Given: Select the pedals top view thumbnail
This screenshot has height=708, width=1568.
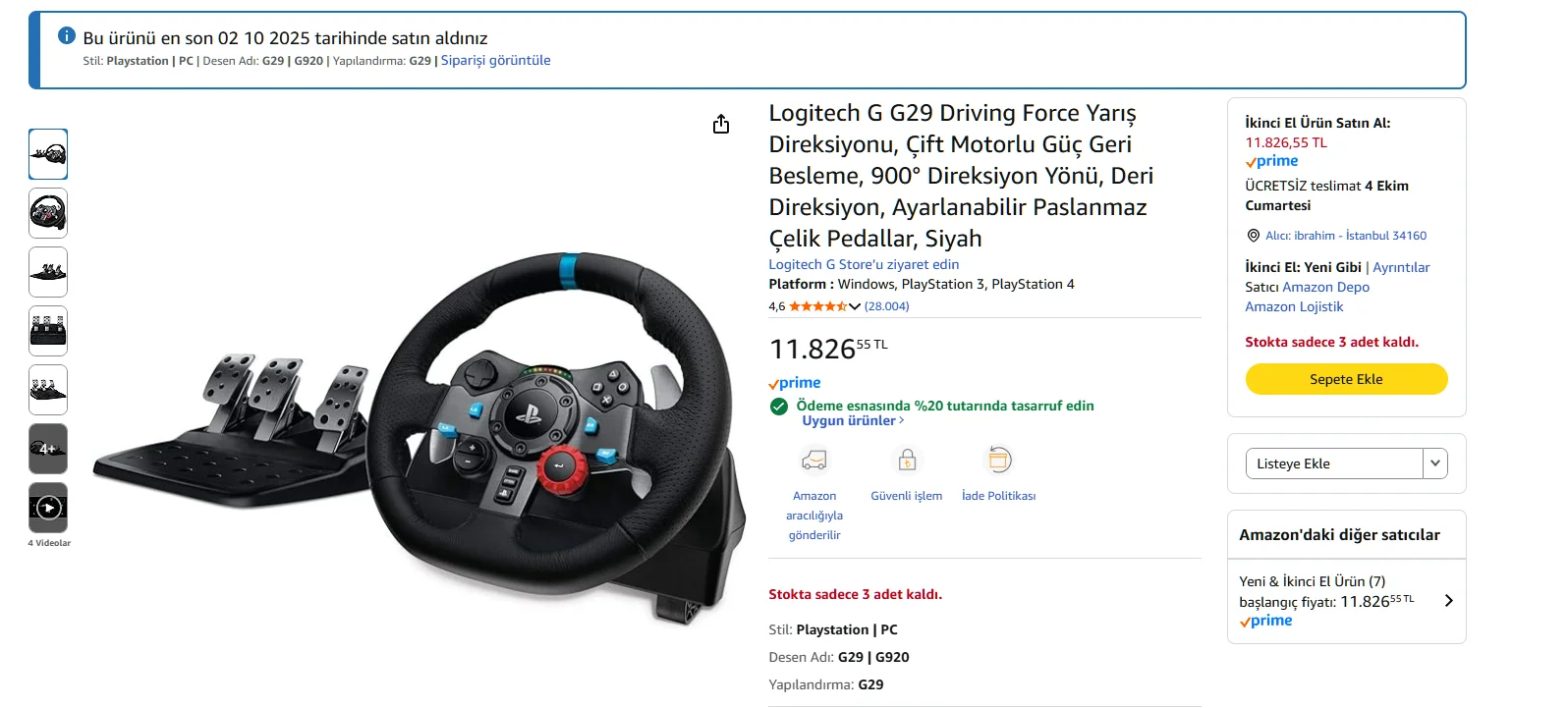Looking at the screenshot, I should point(48,331).
